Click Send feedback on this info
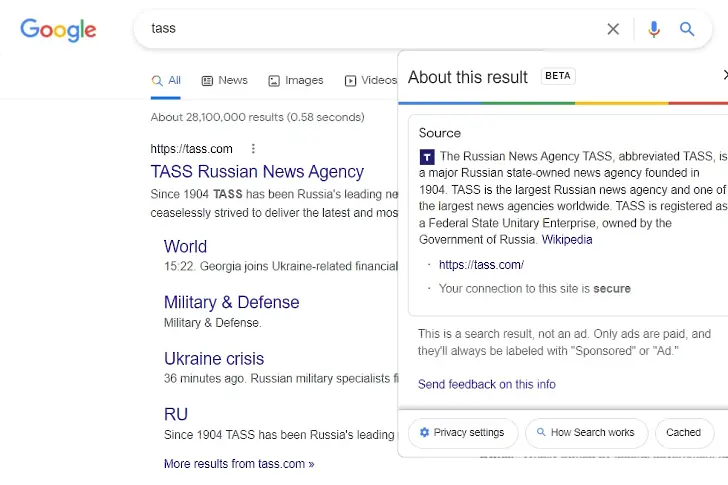Viewport: 728px width, 485px height. [x=487, y=384]
